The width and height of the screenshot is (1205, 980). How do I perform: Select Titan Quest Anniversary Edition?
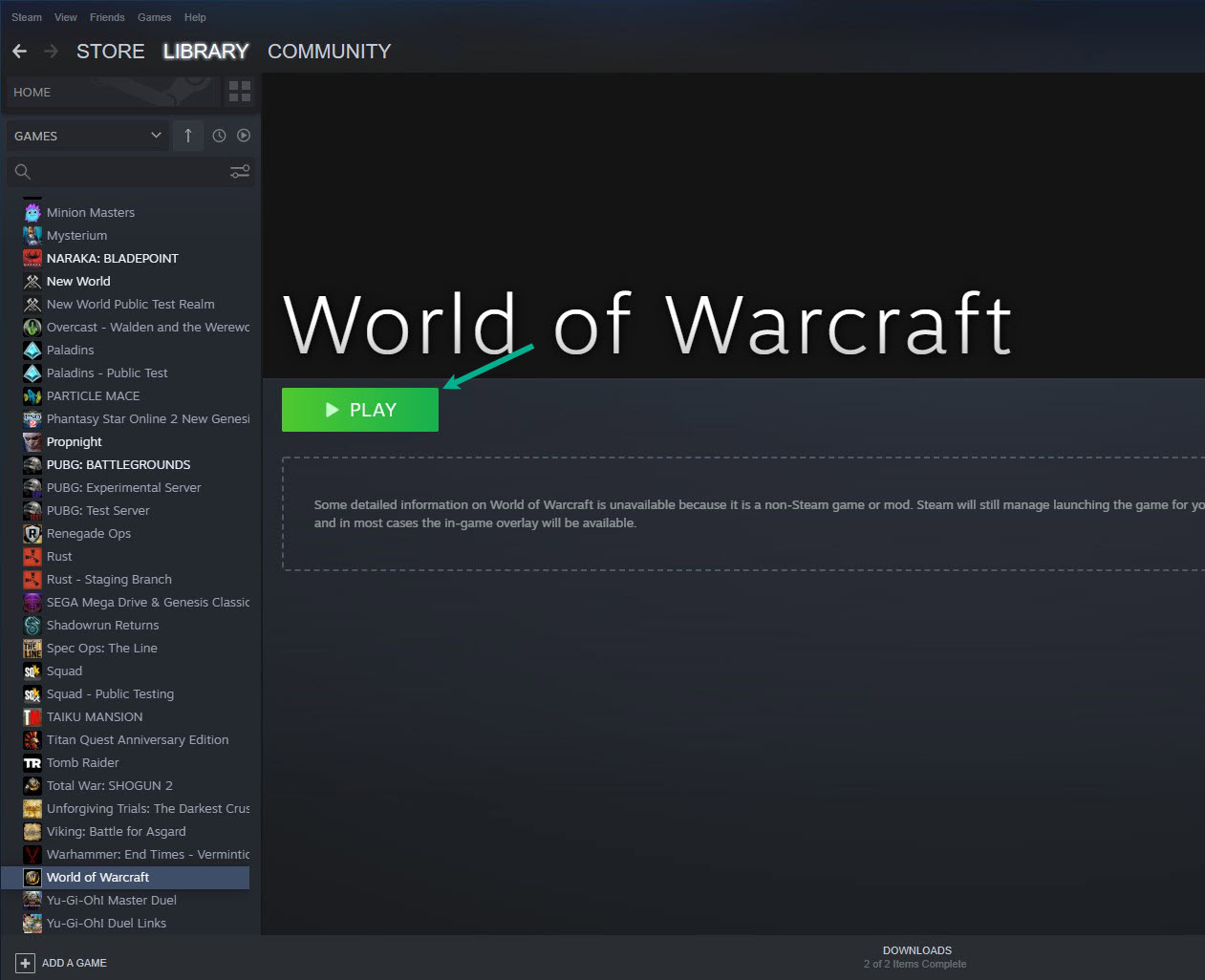coord(138,739)
